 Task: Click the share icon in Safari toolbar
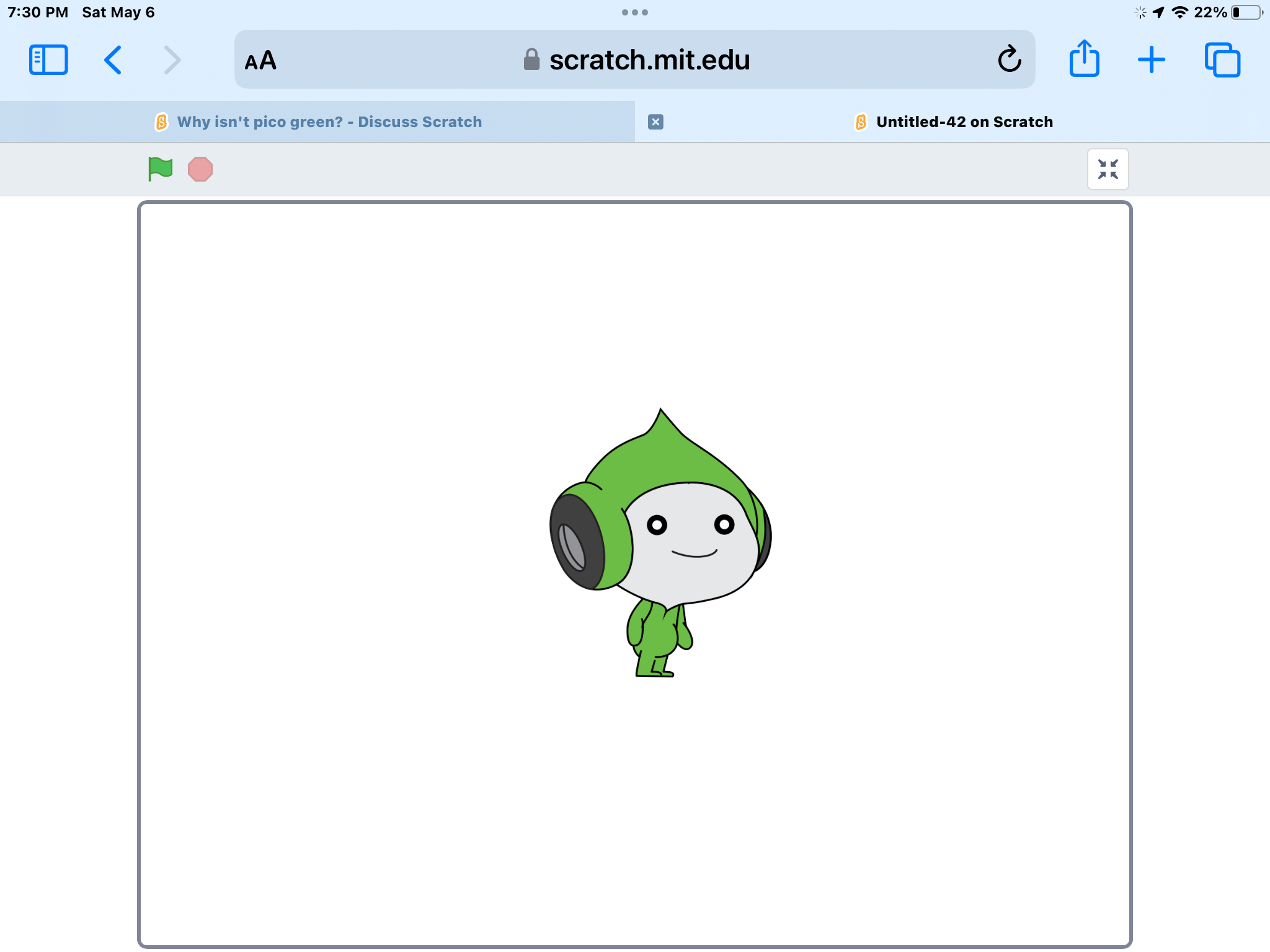1084,59
